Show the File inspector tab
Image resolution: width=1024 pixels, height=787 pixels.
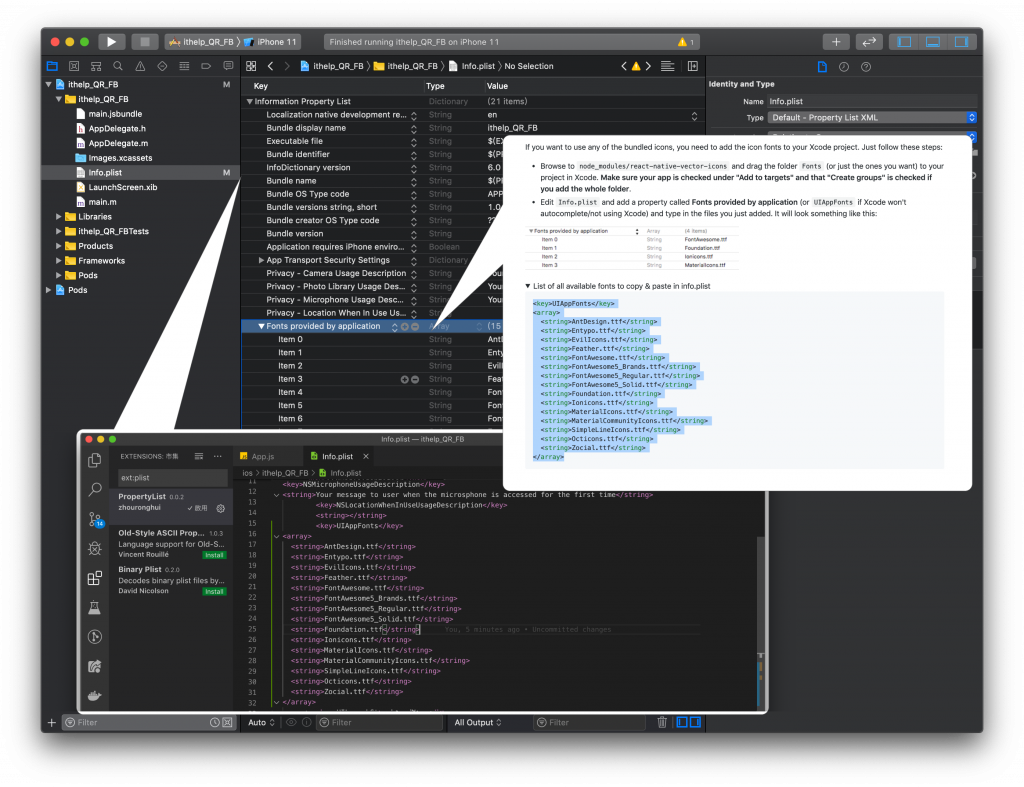tap(822, 67)
